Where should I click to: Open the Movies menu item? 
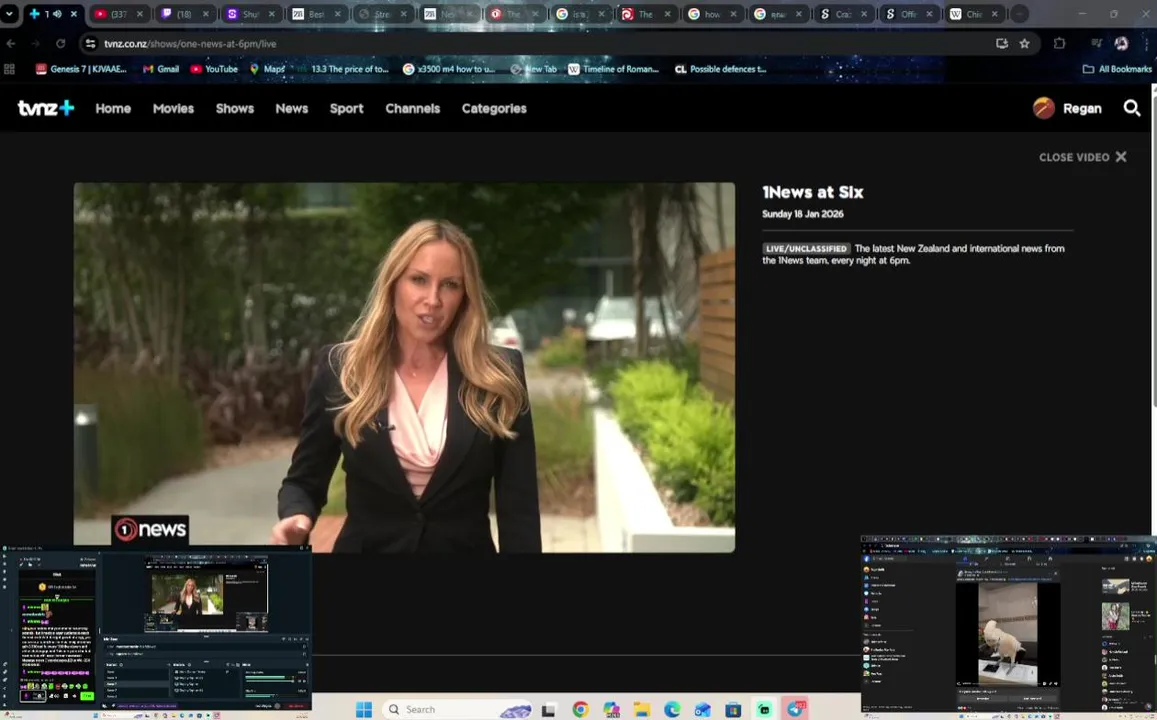[173, 108]
